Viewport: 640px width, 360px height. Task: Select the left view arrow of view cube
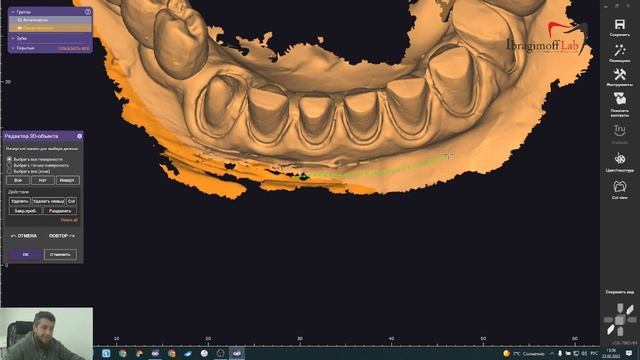tap(609, 320)
